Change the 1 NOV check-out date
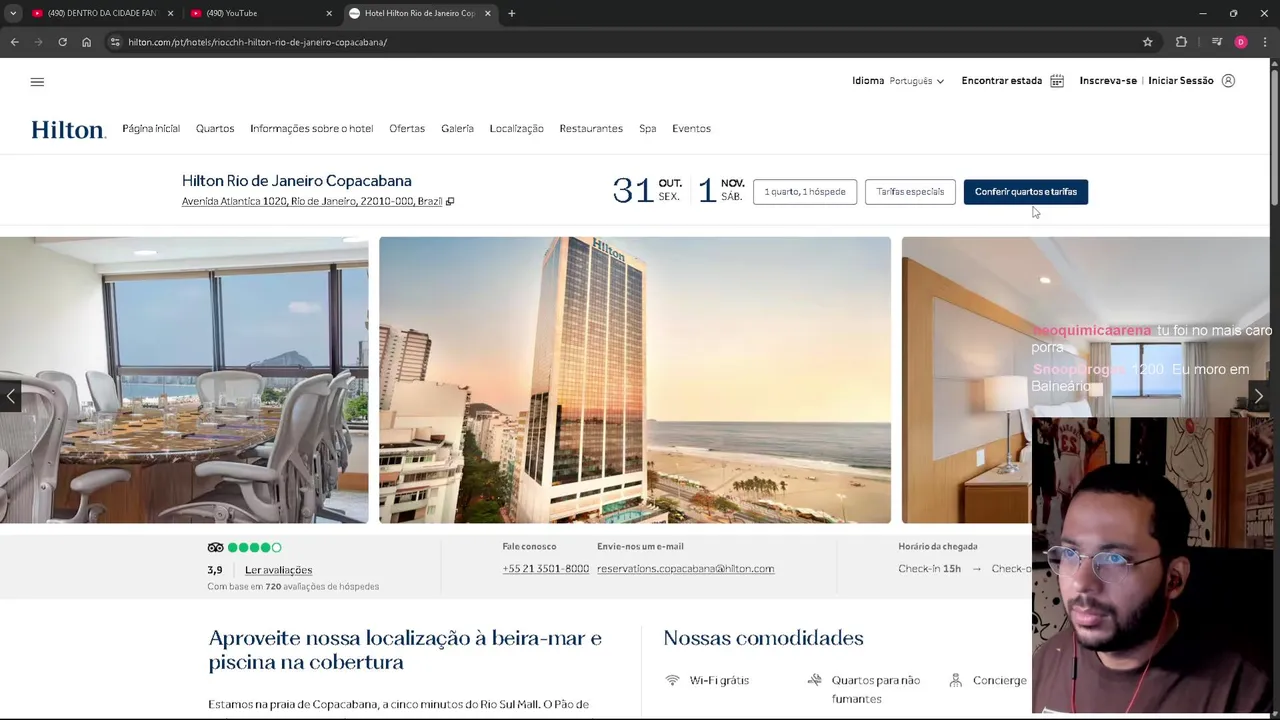Image resolution: width=1280 pixels, height=720 pixels. coord(721,190)
